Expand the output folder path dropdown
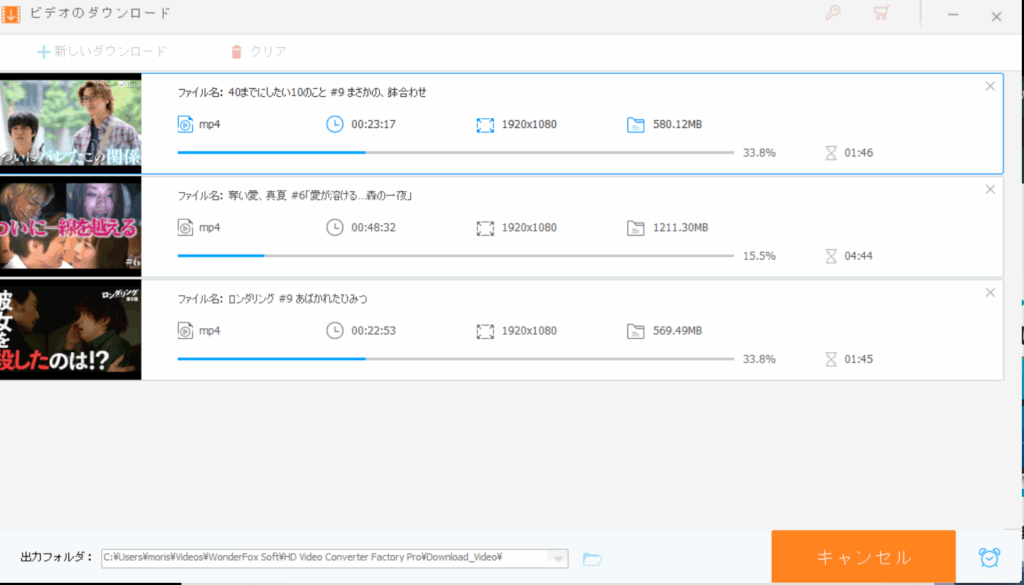 point(559,558)
